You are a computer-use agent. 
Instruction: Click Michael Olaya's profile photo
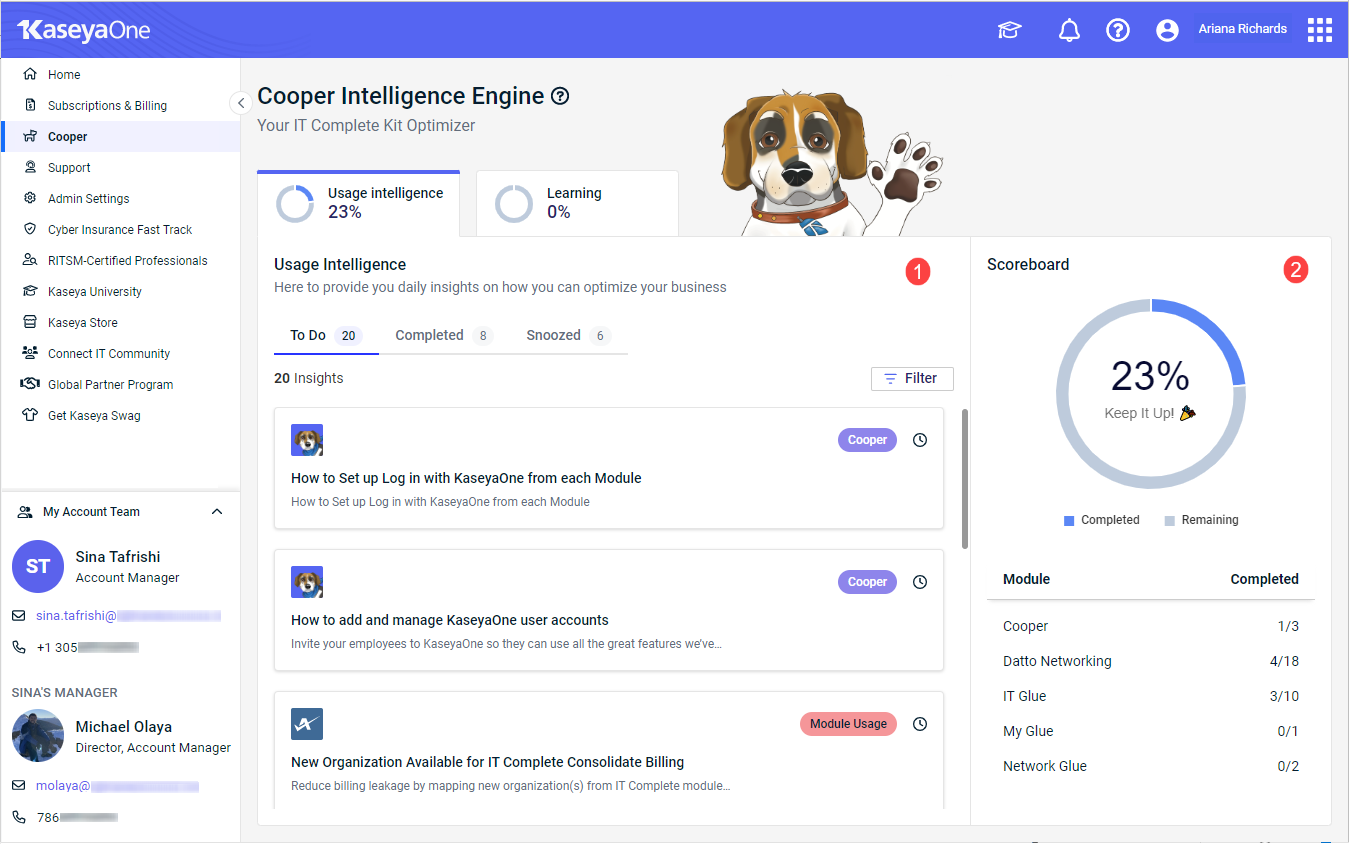tap(38, 737)
